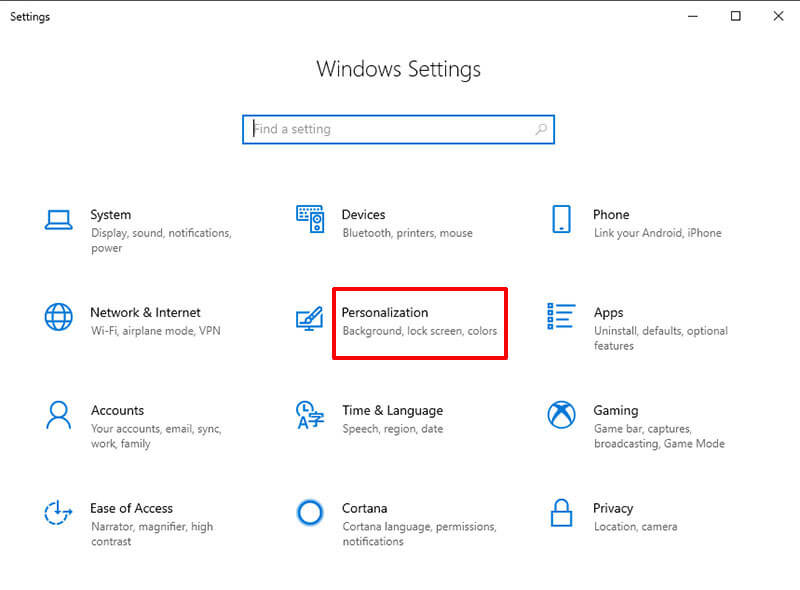Click the Personalization paintbrush icon
The width and height of the screenshot is (800, 590).
coord(310,318)
